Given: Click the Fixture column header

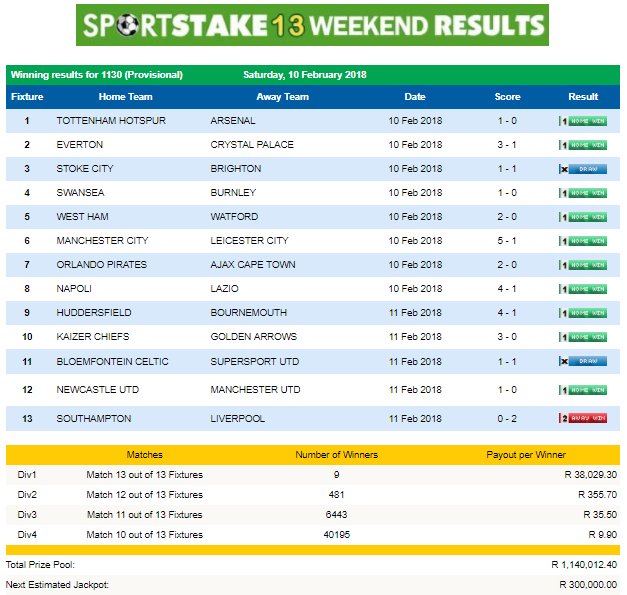Looking at the screenshot, I should click(27, 97).
